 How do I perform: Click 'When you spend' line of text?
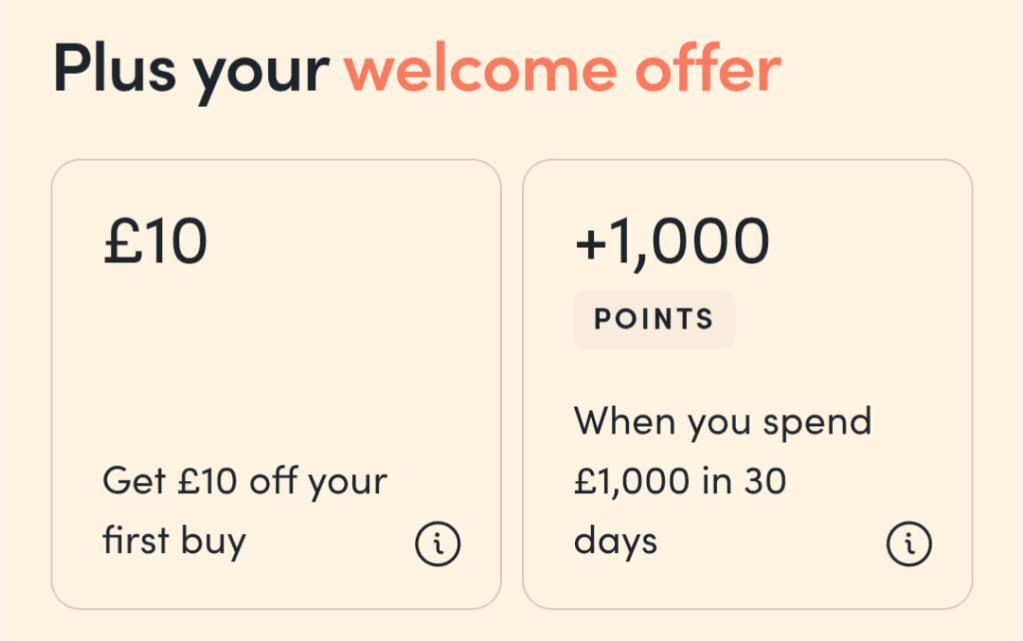[722, 421]
